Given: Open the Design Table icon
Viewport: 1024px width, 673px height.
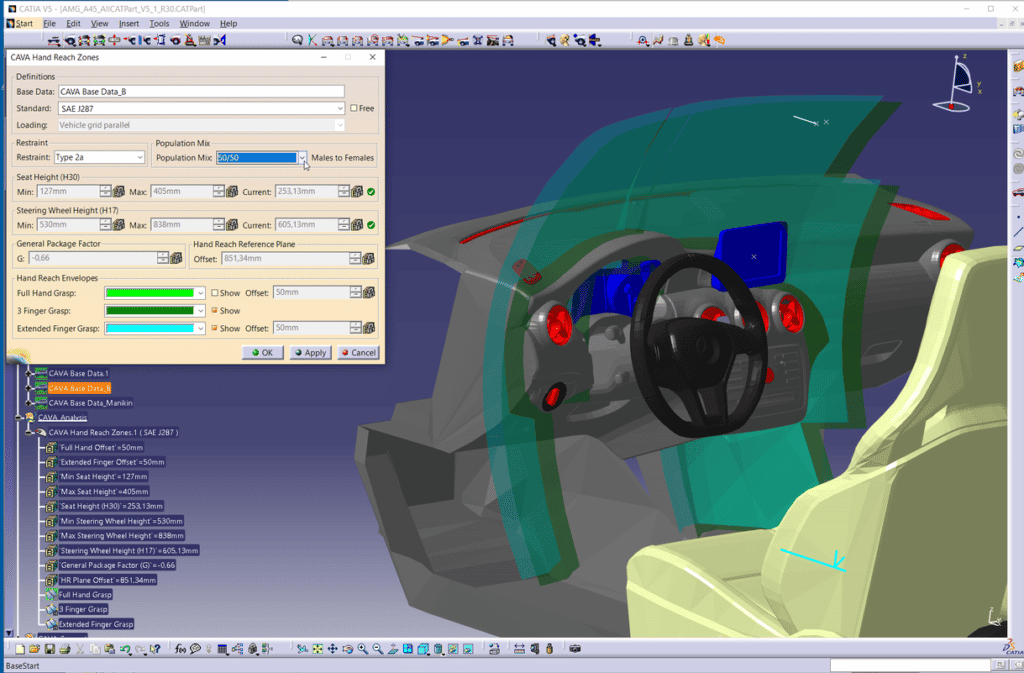Looking at the screenshot, I should click(223, 649).
